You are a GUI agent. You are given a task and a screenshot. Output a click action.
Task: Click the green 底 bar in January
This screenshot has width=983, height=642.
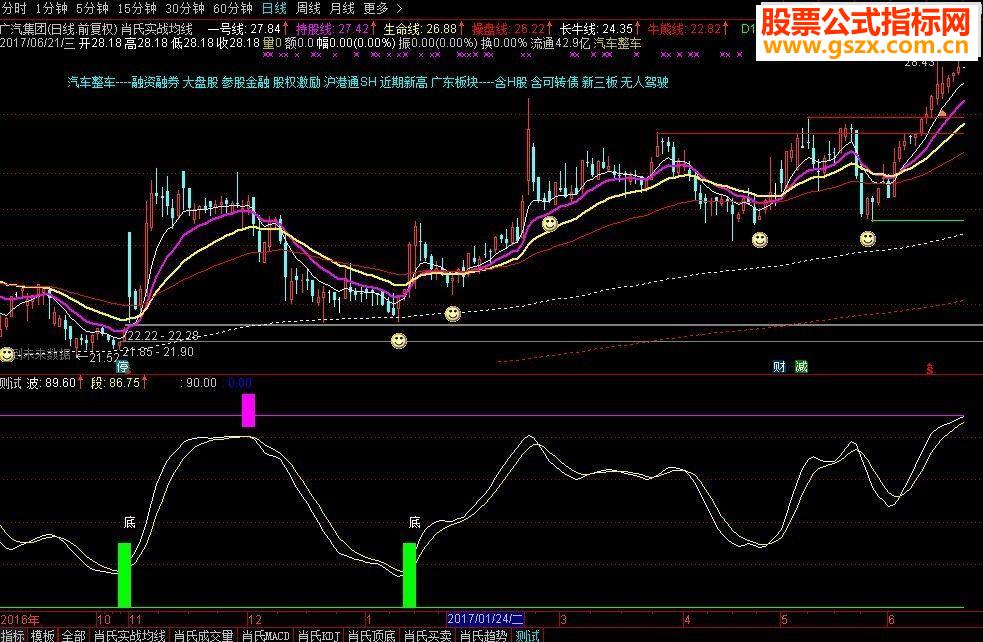click(409, 575)
